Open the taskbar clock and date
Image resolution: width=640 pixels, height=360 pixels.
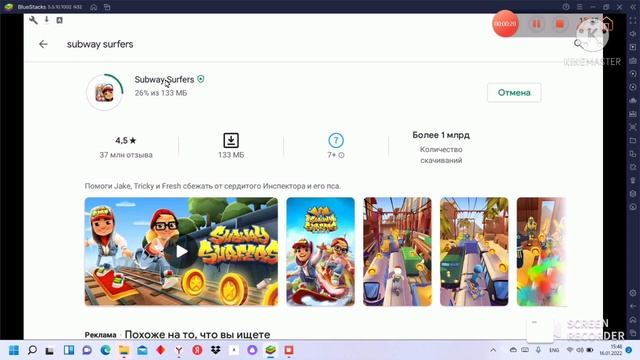(x=611, y=350)
